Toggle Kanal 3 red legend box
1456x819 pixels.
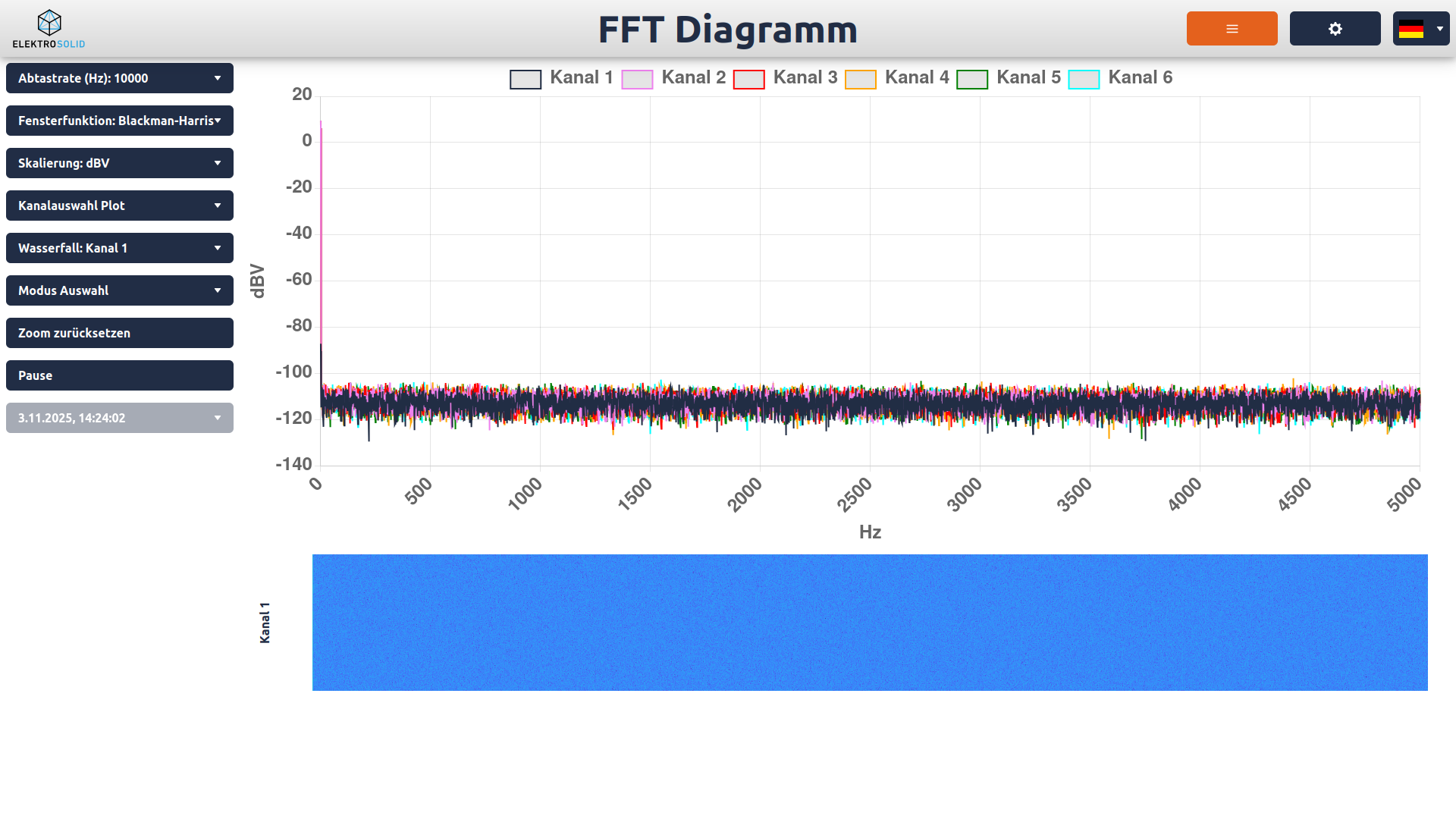748,79
